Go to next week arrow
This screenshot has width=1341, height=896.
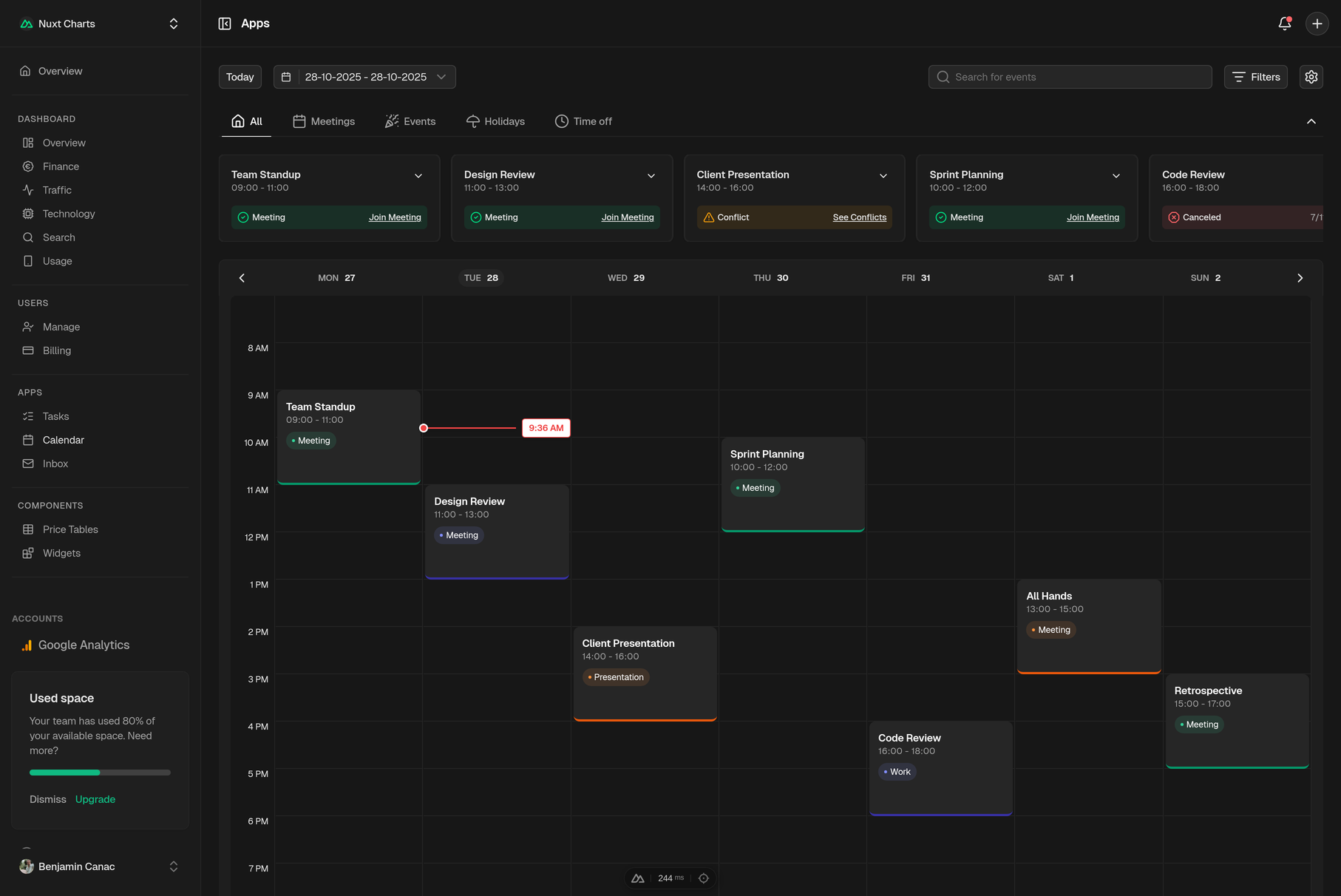[1300, 278]
